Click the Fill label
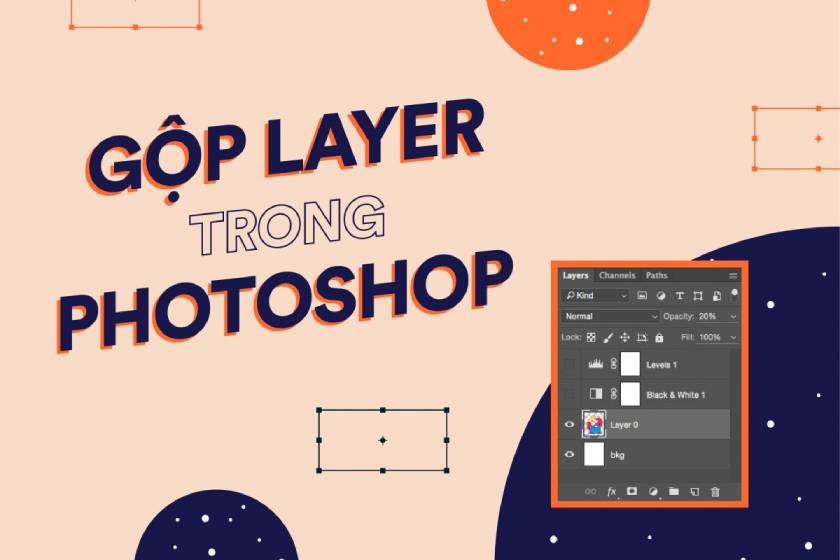840x560 pixels. [x=687, y=338]
